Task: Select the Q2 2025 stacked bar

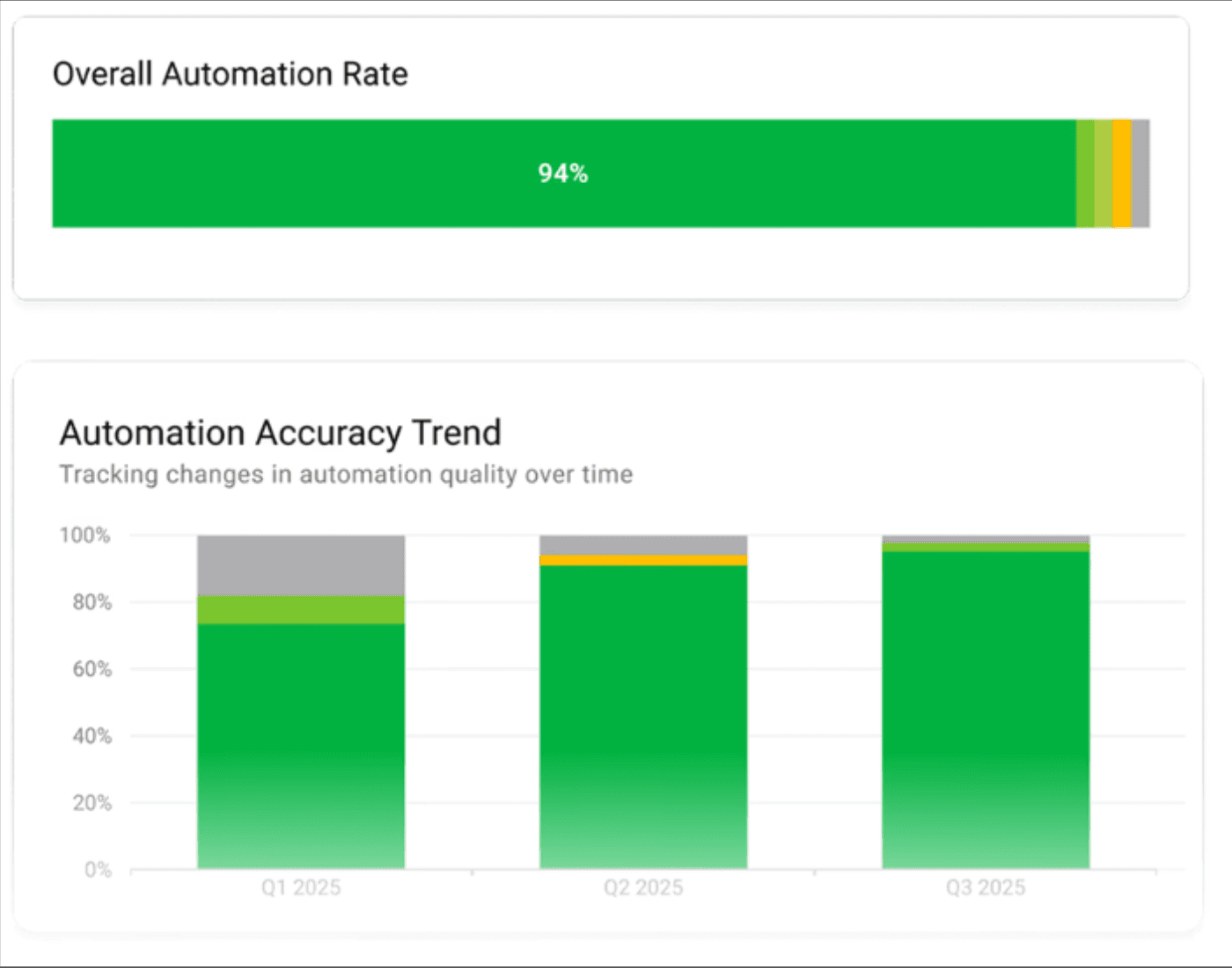Action: click(642, 722)
